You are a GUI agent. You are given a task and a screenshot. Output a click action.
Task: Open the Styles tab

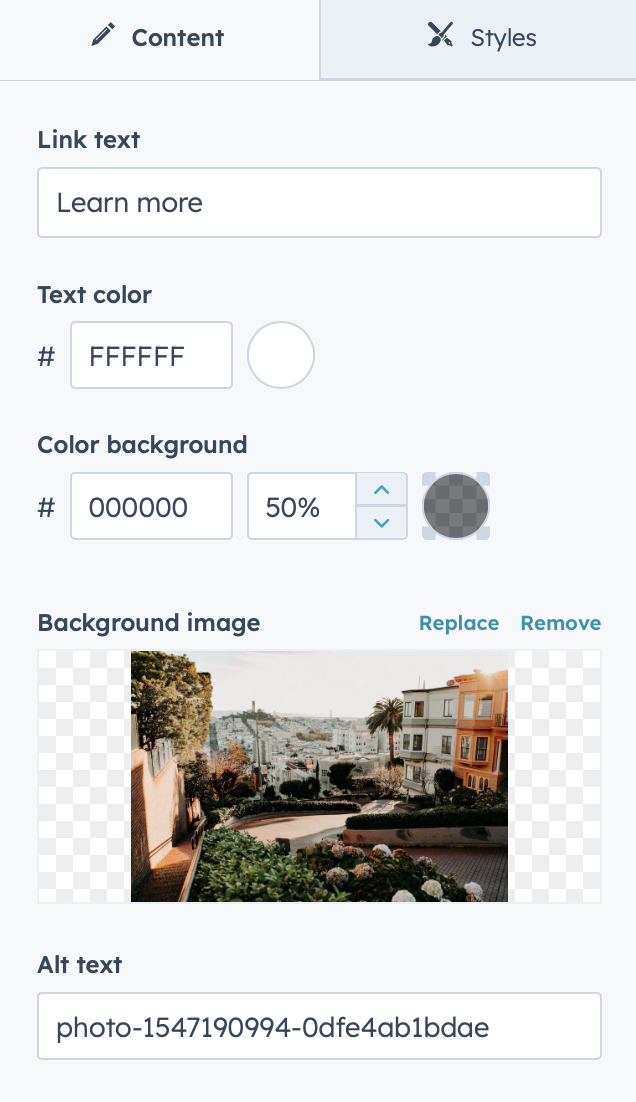tap(479, 39)
